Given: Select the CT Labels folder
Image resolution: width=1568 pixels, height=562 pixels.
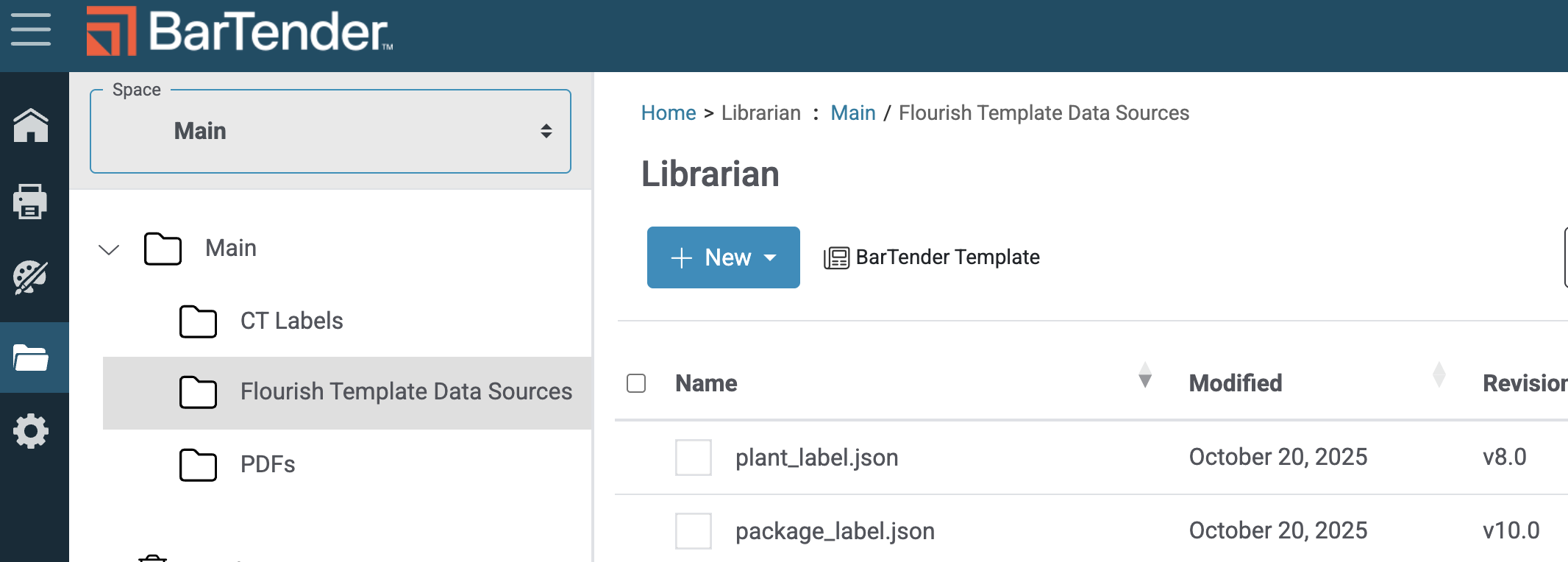Looking at the screenshot, I should point(291,321).
